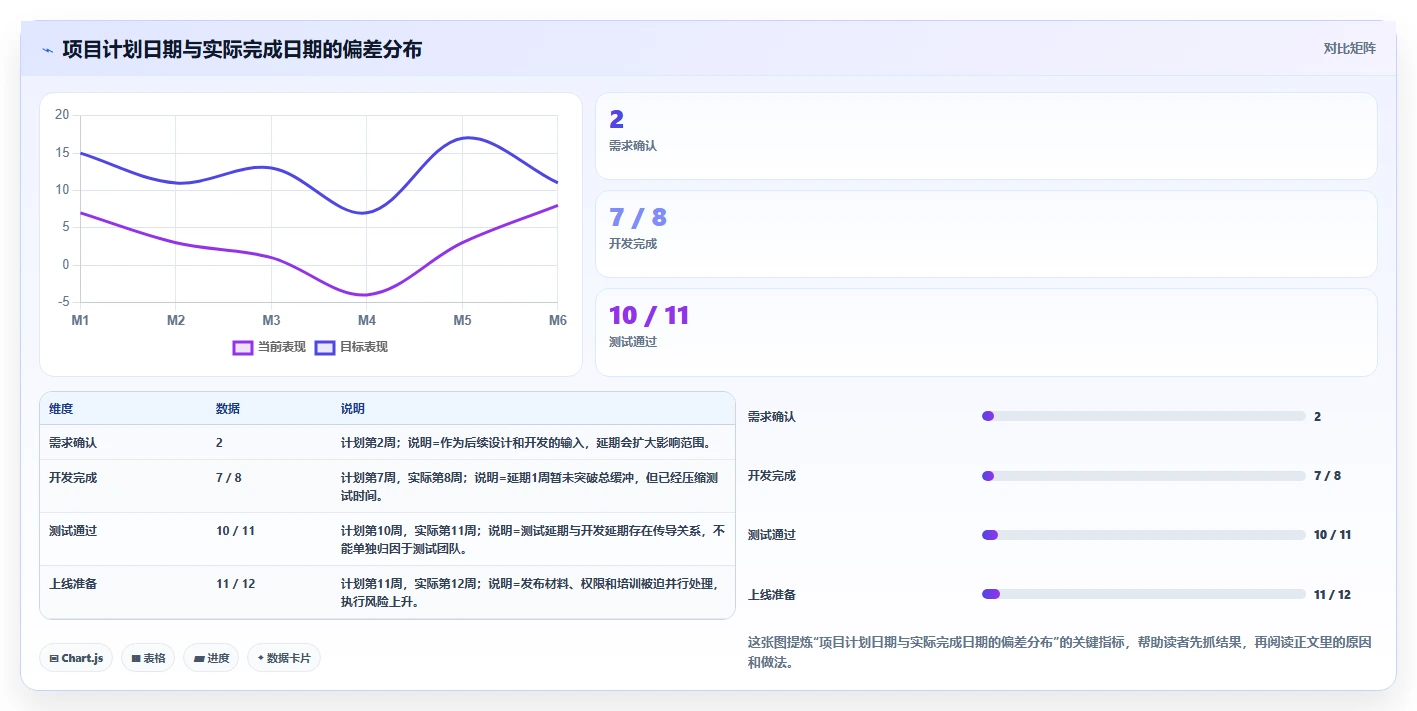Click the 进度 tag chip
1417x711 pixels.
(x=211, y=658)
